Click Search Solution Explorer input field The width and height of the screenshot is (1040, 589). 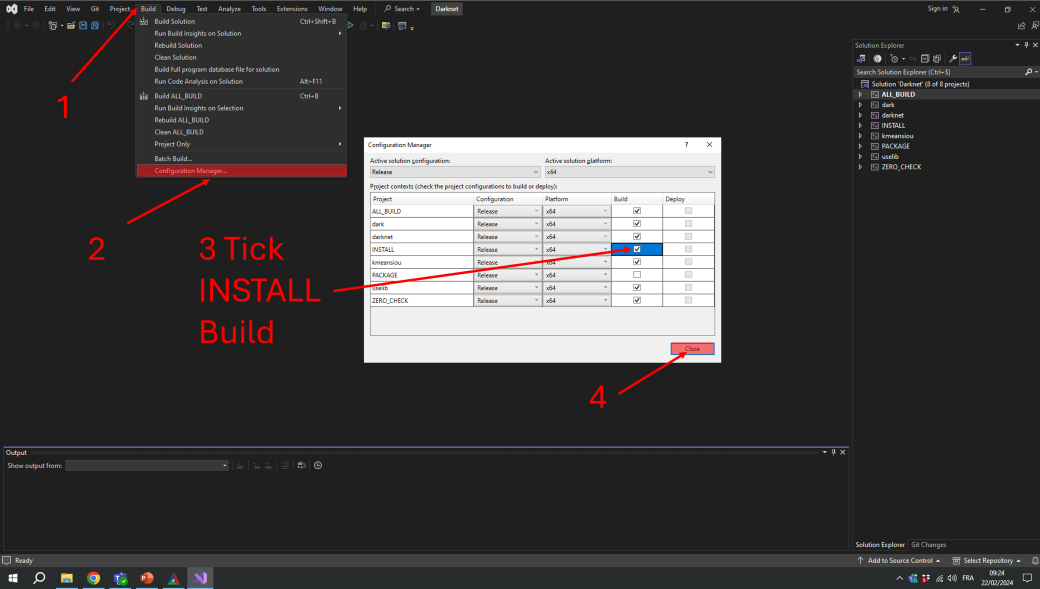[x=939, y=72]
